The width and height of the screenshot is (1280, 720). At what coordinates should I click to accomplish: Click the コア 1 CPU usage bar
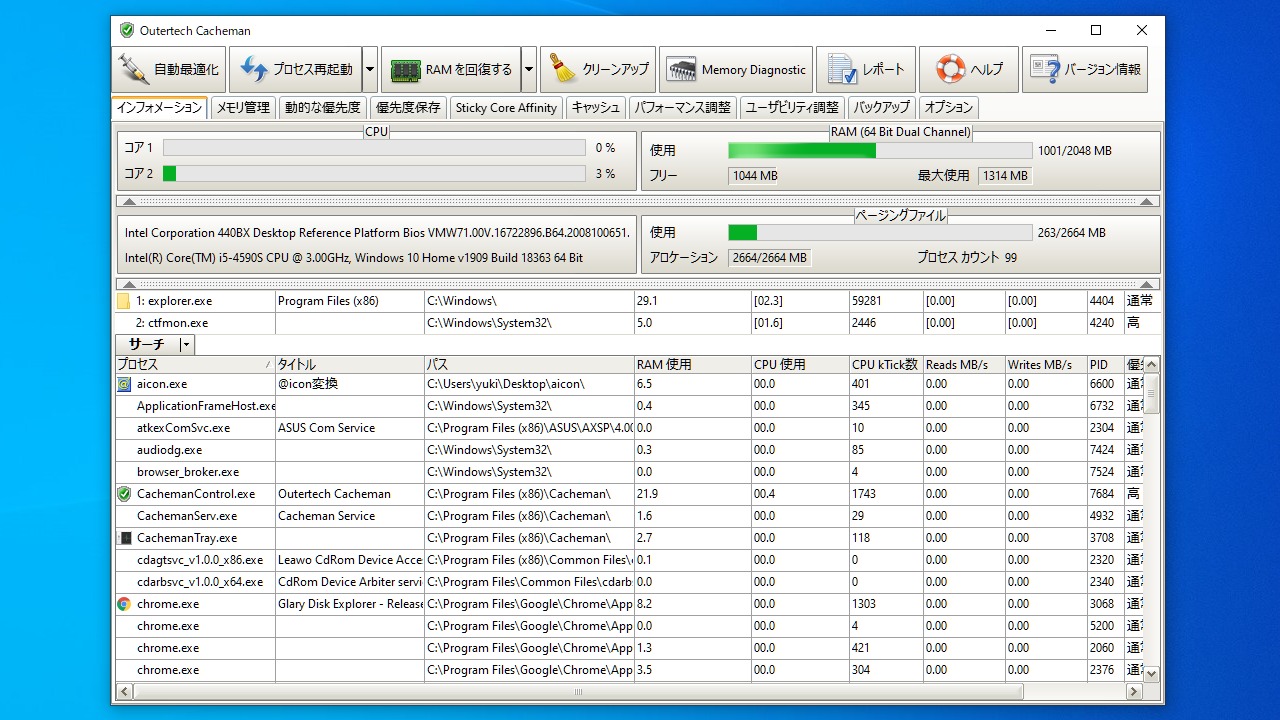click(x=374, y=148)
